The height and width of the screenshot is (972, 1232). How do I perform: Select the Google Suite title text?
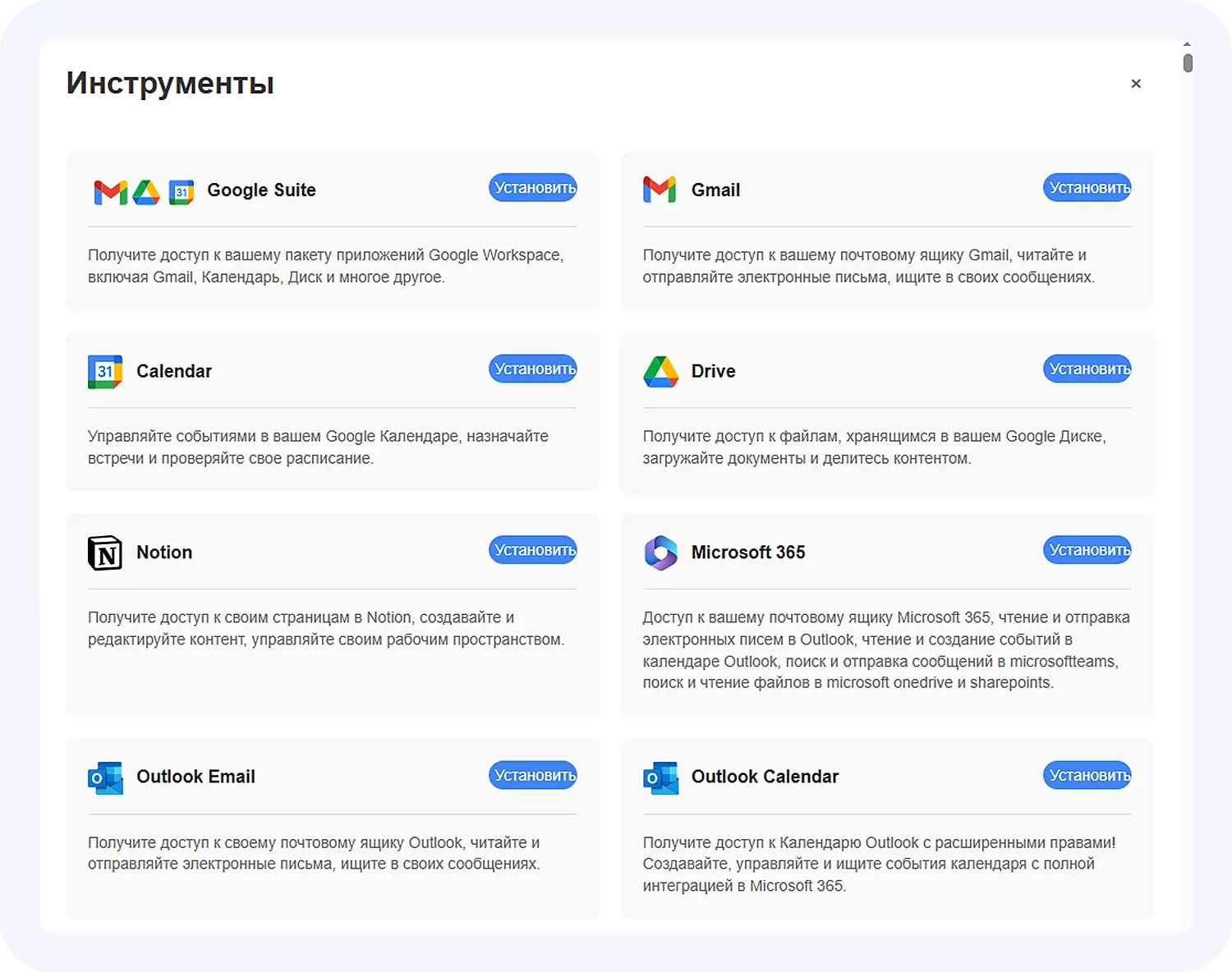(261, 190)
